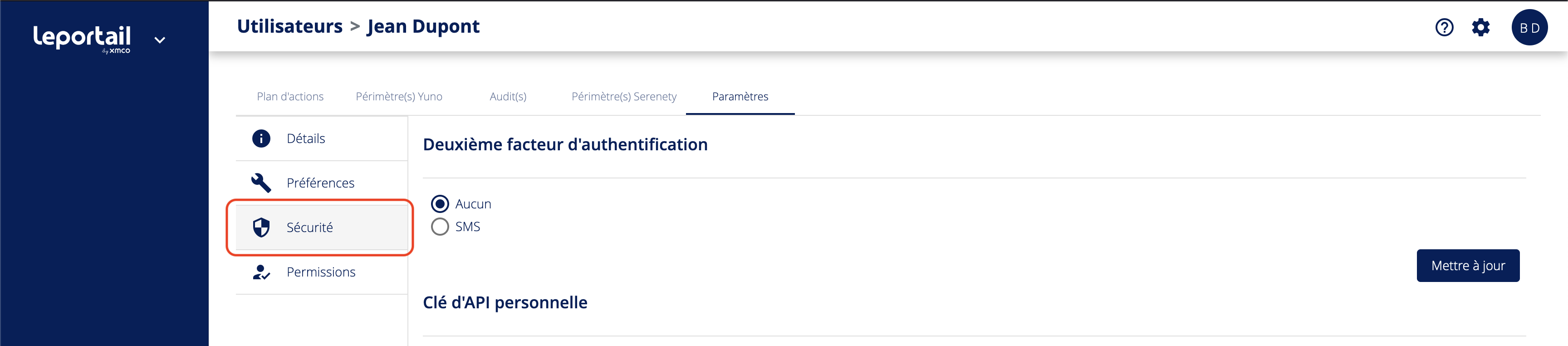Follow the Utilisateurs breadcrumb link
This screenshot has width=1568, height=346.
pos(290,26)
